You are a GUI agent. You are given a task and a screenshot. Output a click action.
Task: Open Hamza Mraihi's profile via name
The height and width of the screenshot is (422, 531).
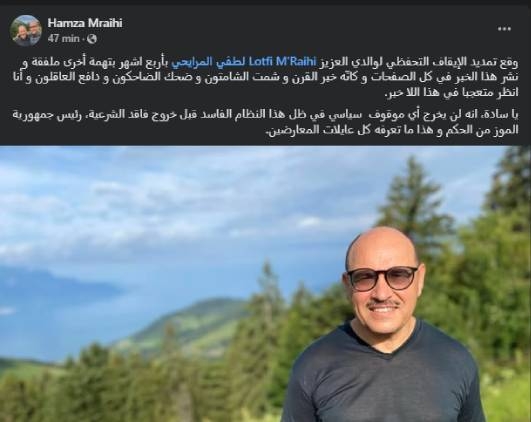[85, 23]
